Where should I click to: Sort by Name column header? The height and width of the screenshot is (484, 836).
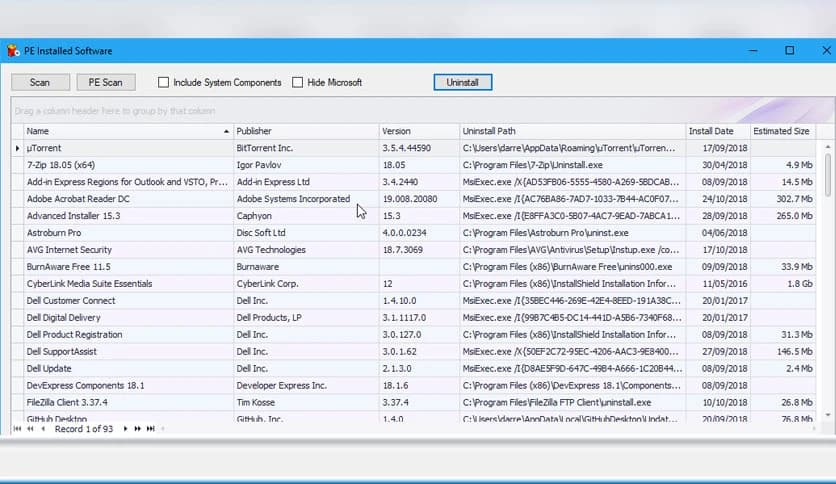(128, 131)
